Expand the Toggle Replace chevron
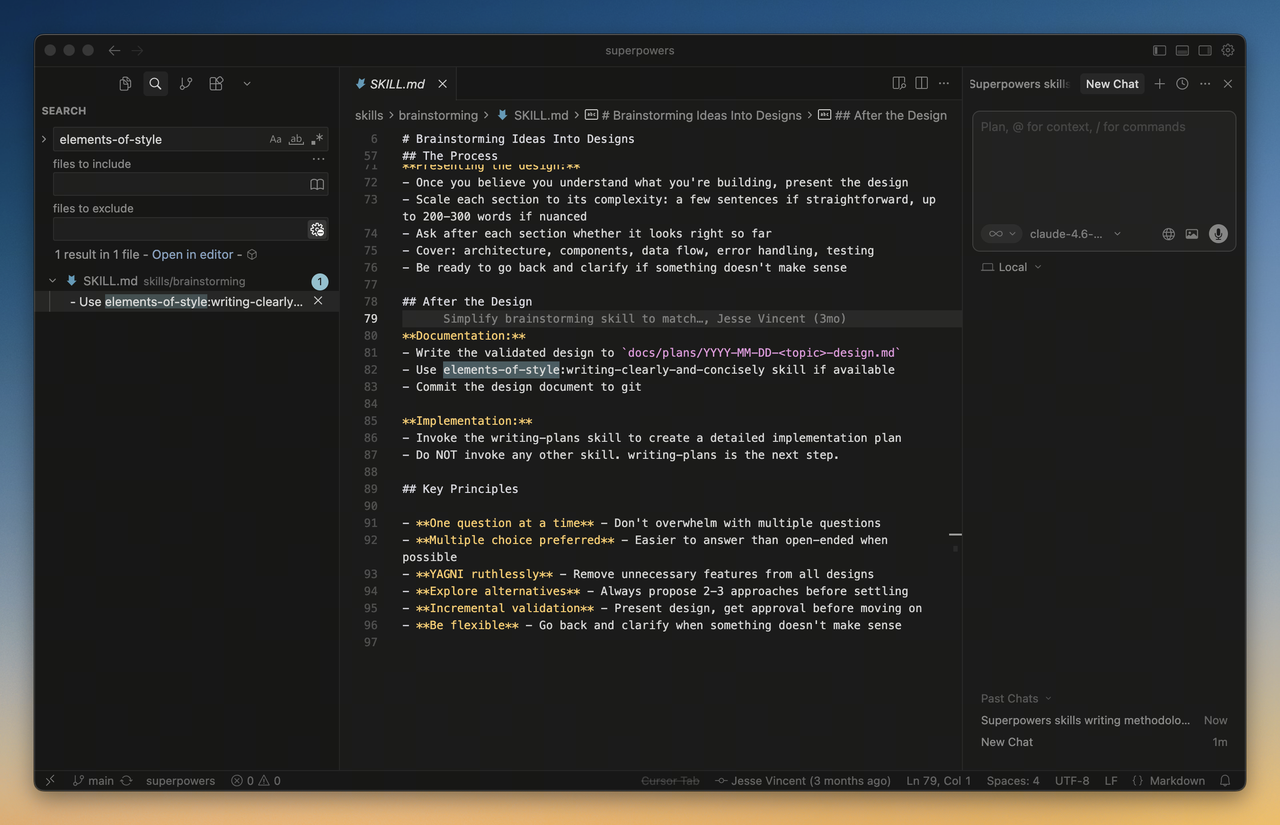1280x825 pixels. click(44, 139)
